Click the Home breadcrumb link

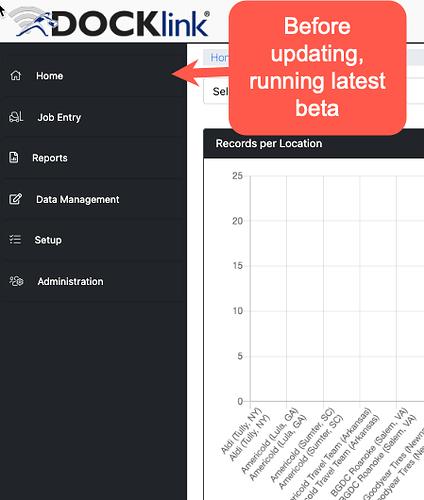(219, 58)
